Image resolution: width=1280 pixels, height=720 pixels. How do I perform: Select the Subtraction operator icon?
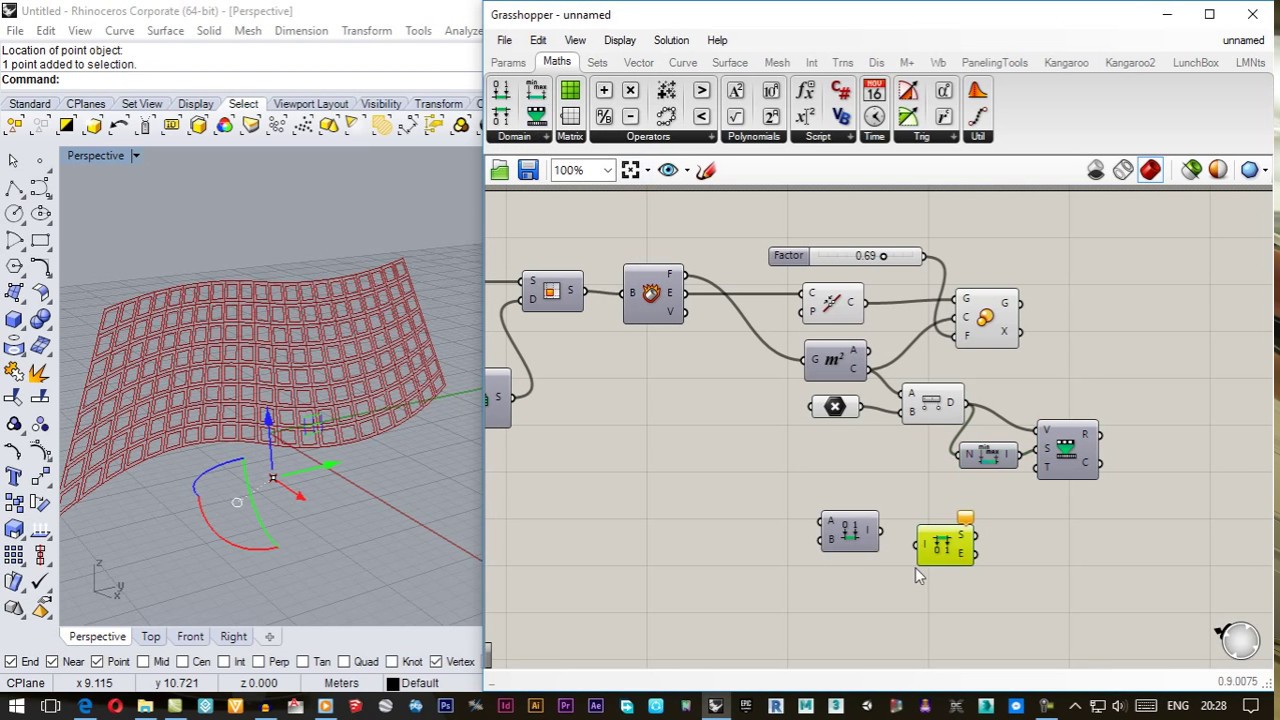tap(630, 117)
